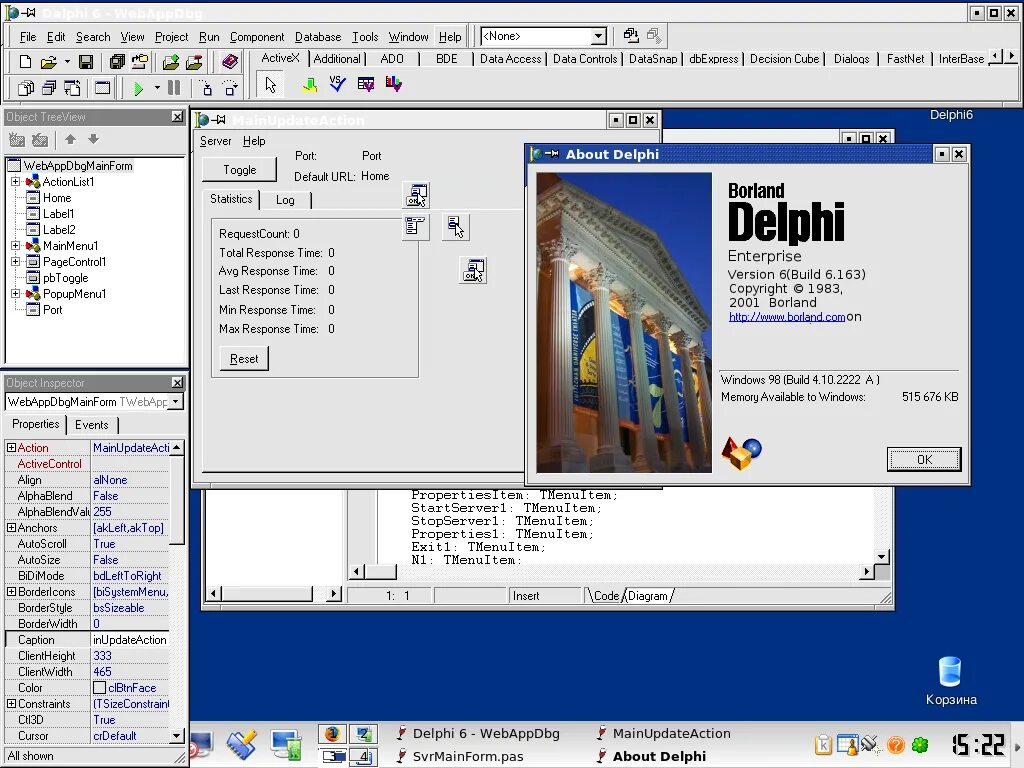Click the Save floppy disk icon
Image resolution: width=1024 pixels, height=768 pixels.
click(x=86, y=62)
